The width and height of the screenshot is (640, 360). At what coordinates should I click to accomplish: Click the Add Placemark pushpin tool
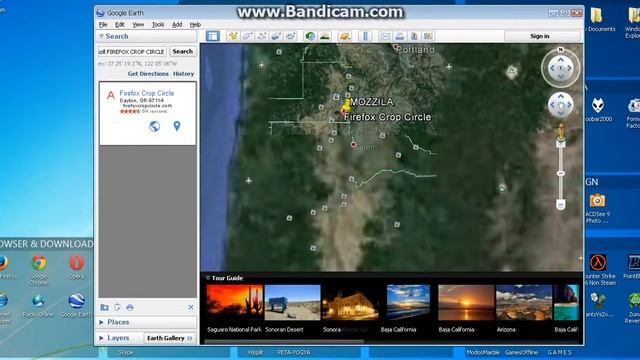click(x=233, y=36)
